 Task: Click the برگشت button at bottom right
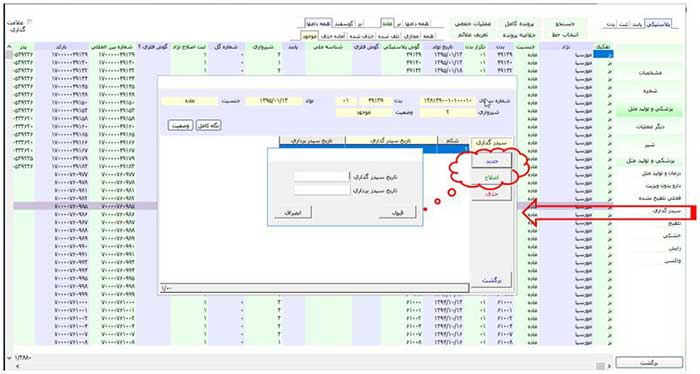pos(649,362)
